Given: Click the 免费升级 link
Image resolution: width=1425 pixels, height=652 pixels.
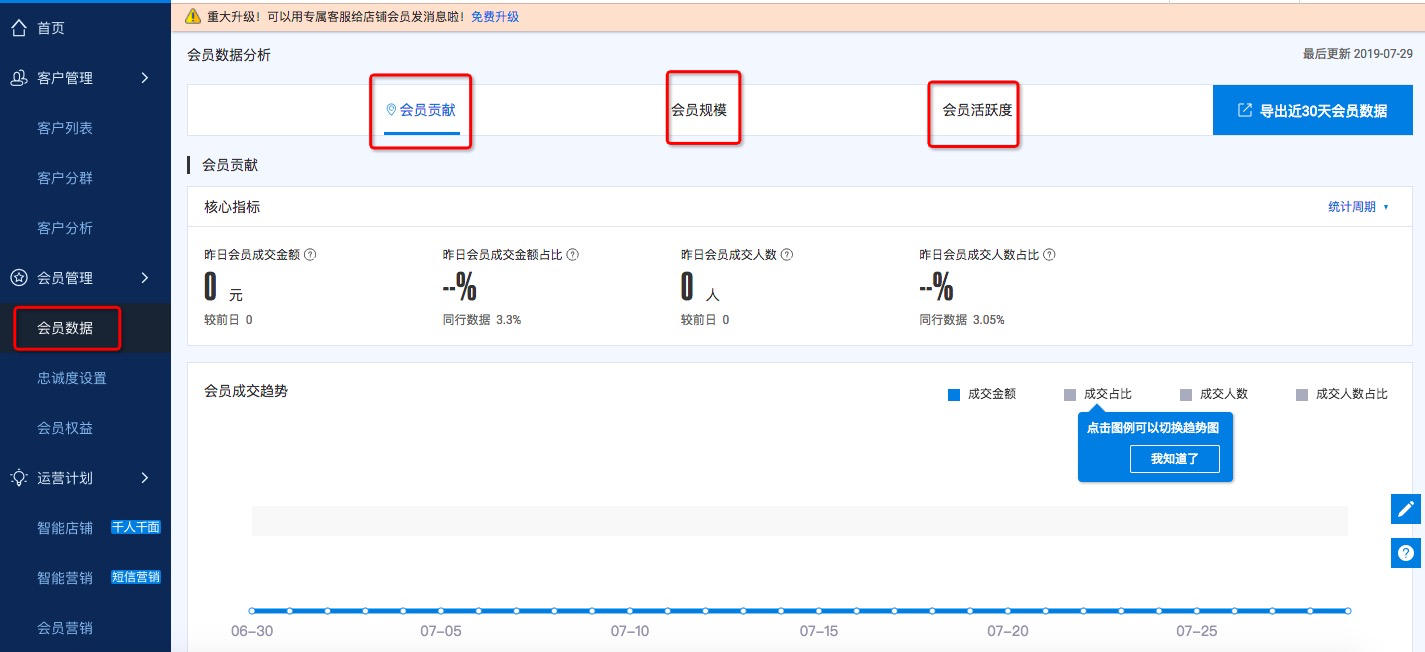Looking at the screenshot, I should (x=495, y=17).
